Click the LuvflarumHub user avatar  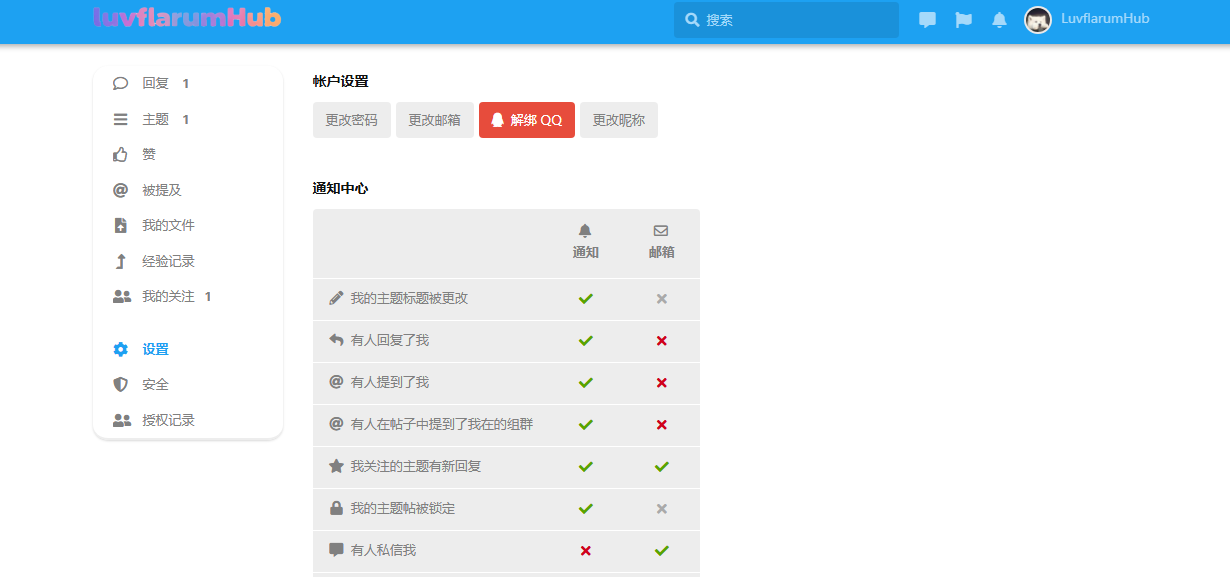click(x=1038, y=20)
